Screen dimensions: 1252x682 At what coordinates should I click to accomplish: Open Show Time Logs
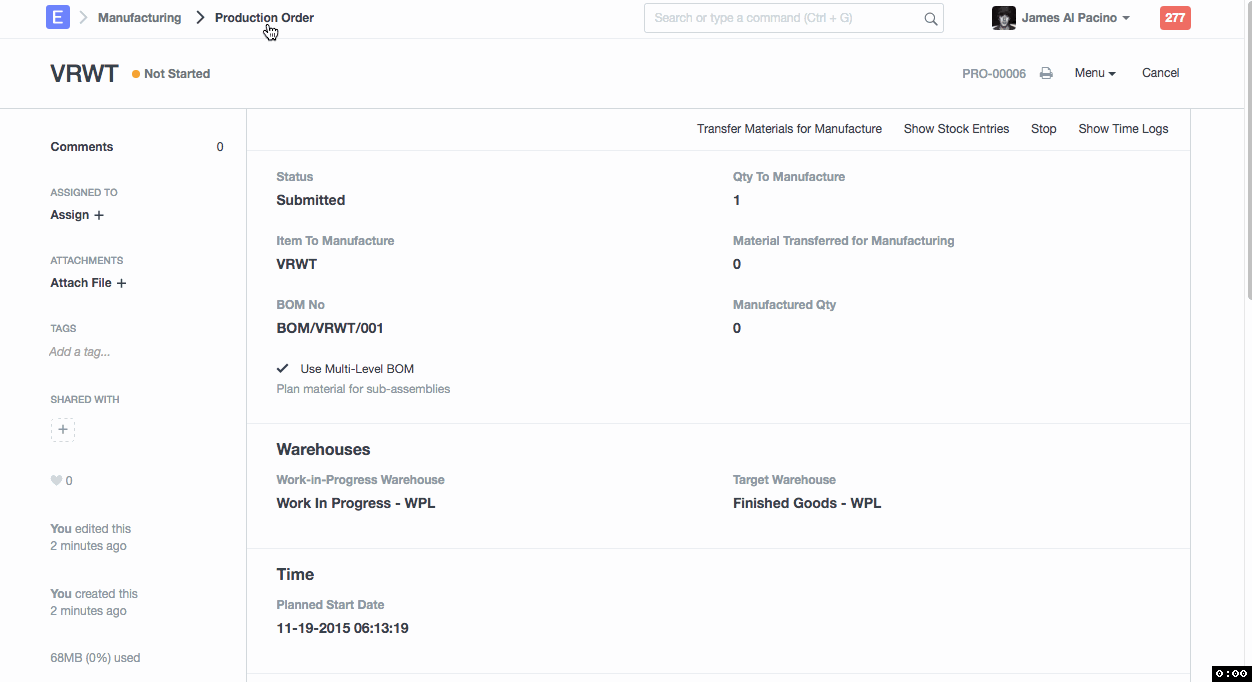tap(1123, 129)
